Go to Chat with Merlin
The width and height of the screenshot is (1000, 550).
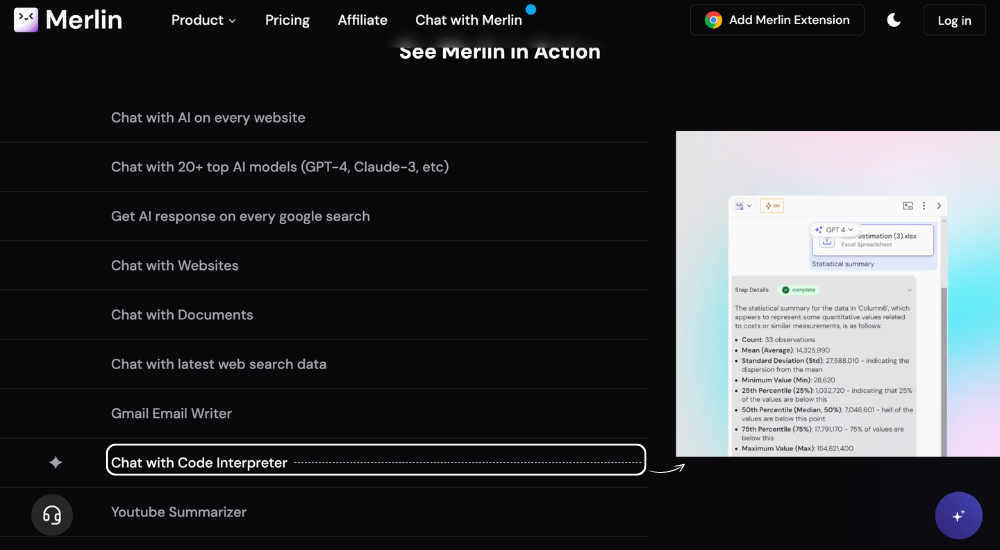pos(468,20)
